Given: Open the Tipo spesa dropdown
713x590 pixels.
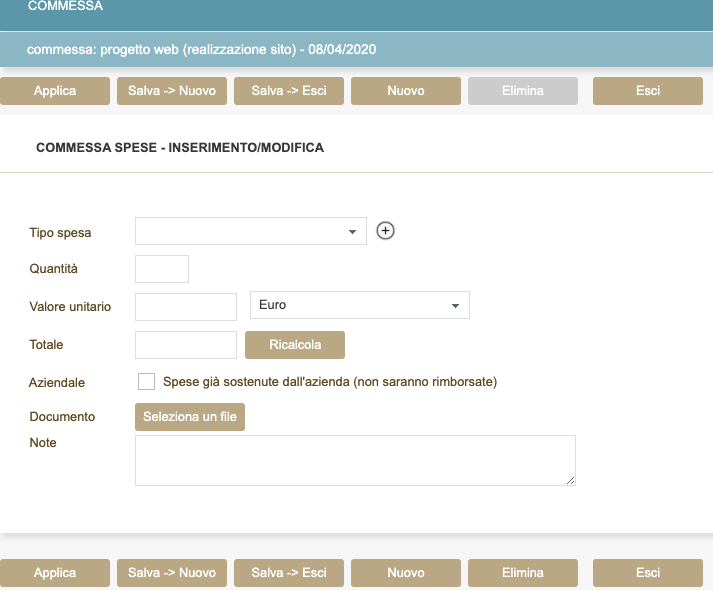Looking at the screenshot, I should [x=251, y=232].
